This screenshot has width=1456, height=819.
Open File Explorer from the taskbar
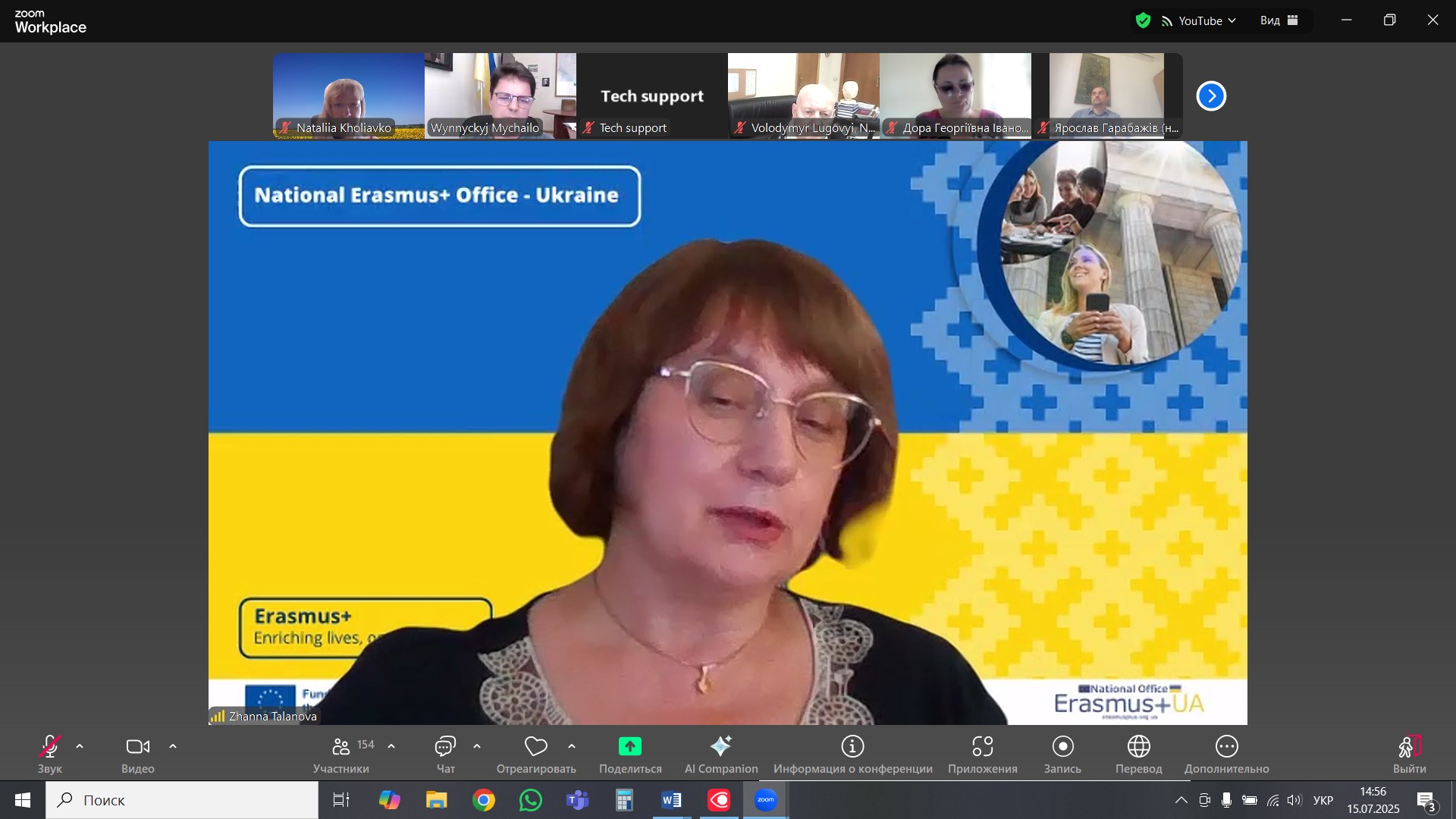click(x=437, y=800)
